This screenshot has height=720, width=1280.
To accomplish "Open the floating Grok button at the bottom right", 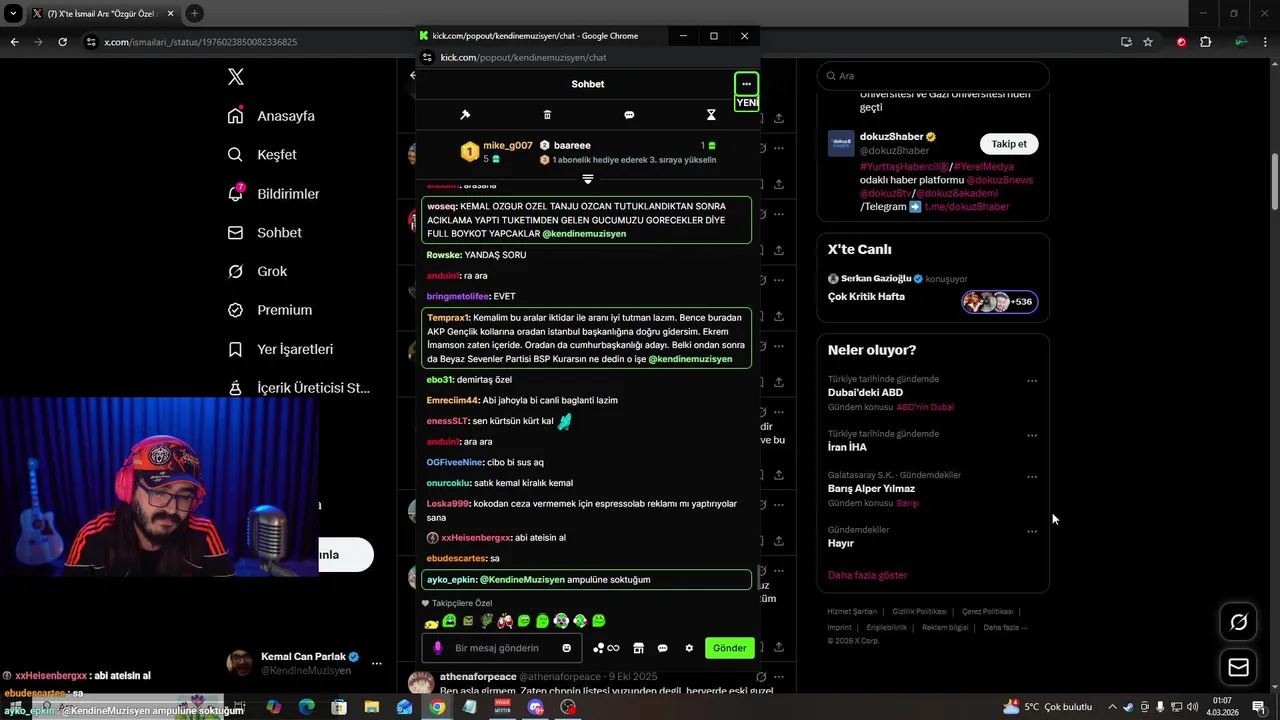I will (x=1239, y=623).
